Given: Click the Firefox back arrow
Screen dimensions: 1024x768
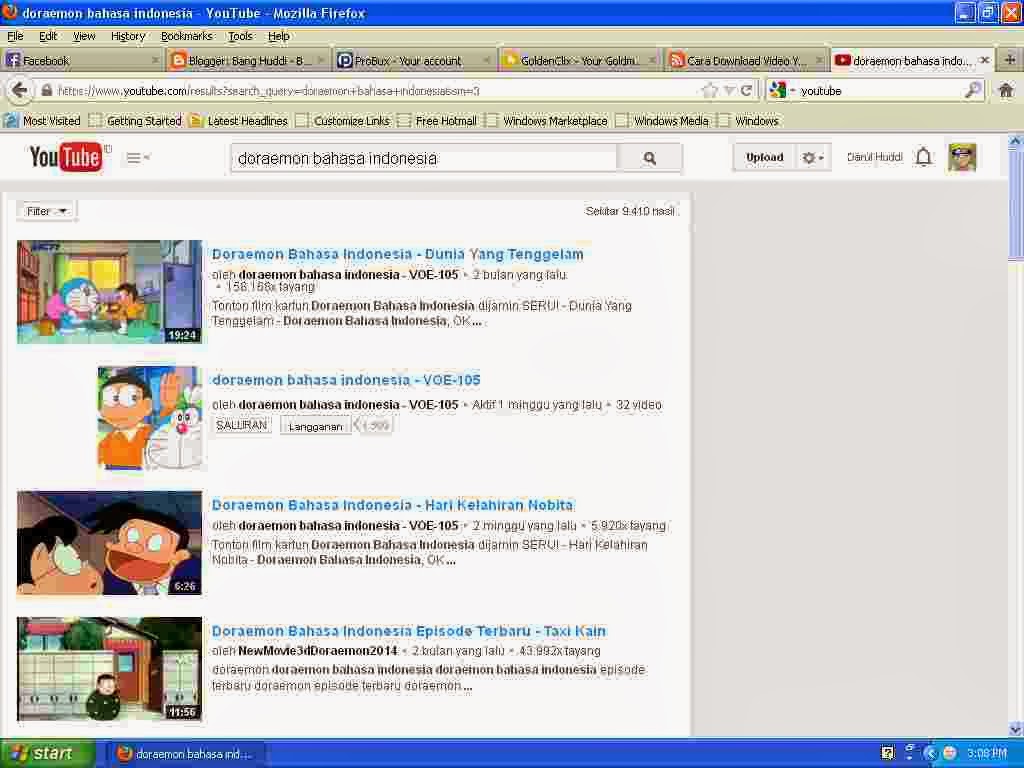Looking at the screenshot, I should point(20,90).
